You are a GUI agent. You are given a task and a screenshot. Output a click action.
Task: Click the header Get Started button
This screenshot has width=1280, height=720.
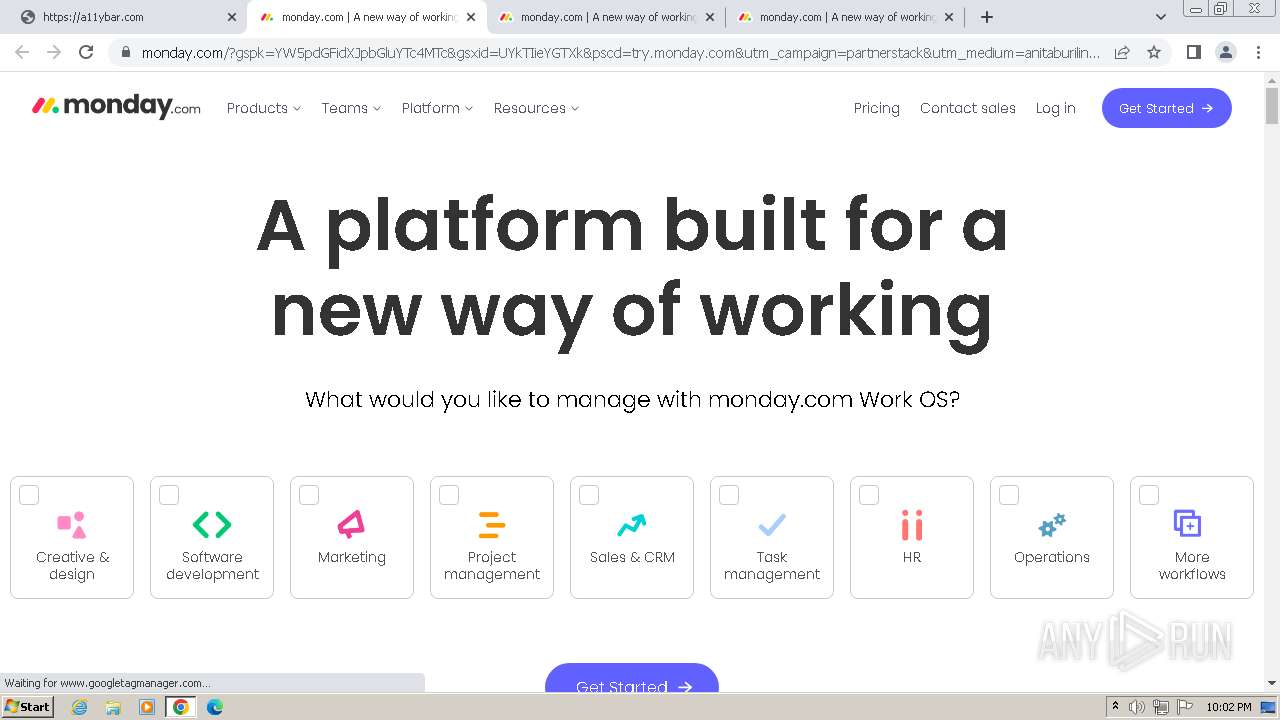click(x=1167, y=108)
